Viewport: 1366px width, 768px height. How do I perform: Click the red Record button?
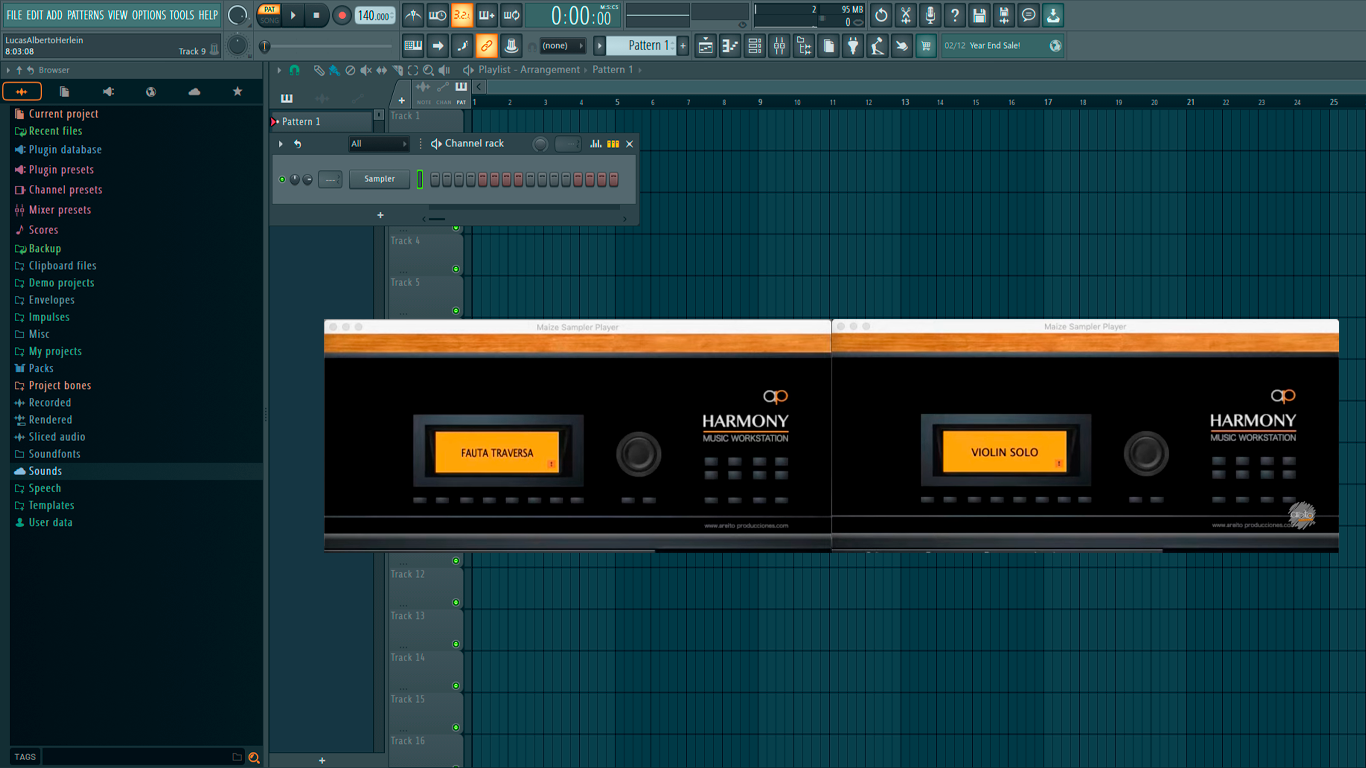click(342, 15)
